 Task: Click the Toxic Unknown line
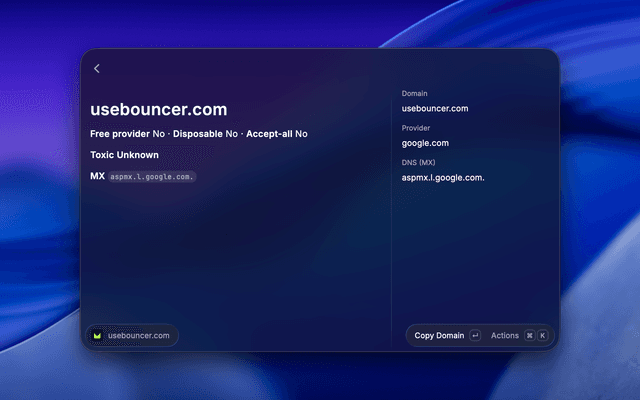coord(124,155)
